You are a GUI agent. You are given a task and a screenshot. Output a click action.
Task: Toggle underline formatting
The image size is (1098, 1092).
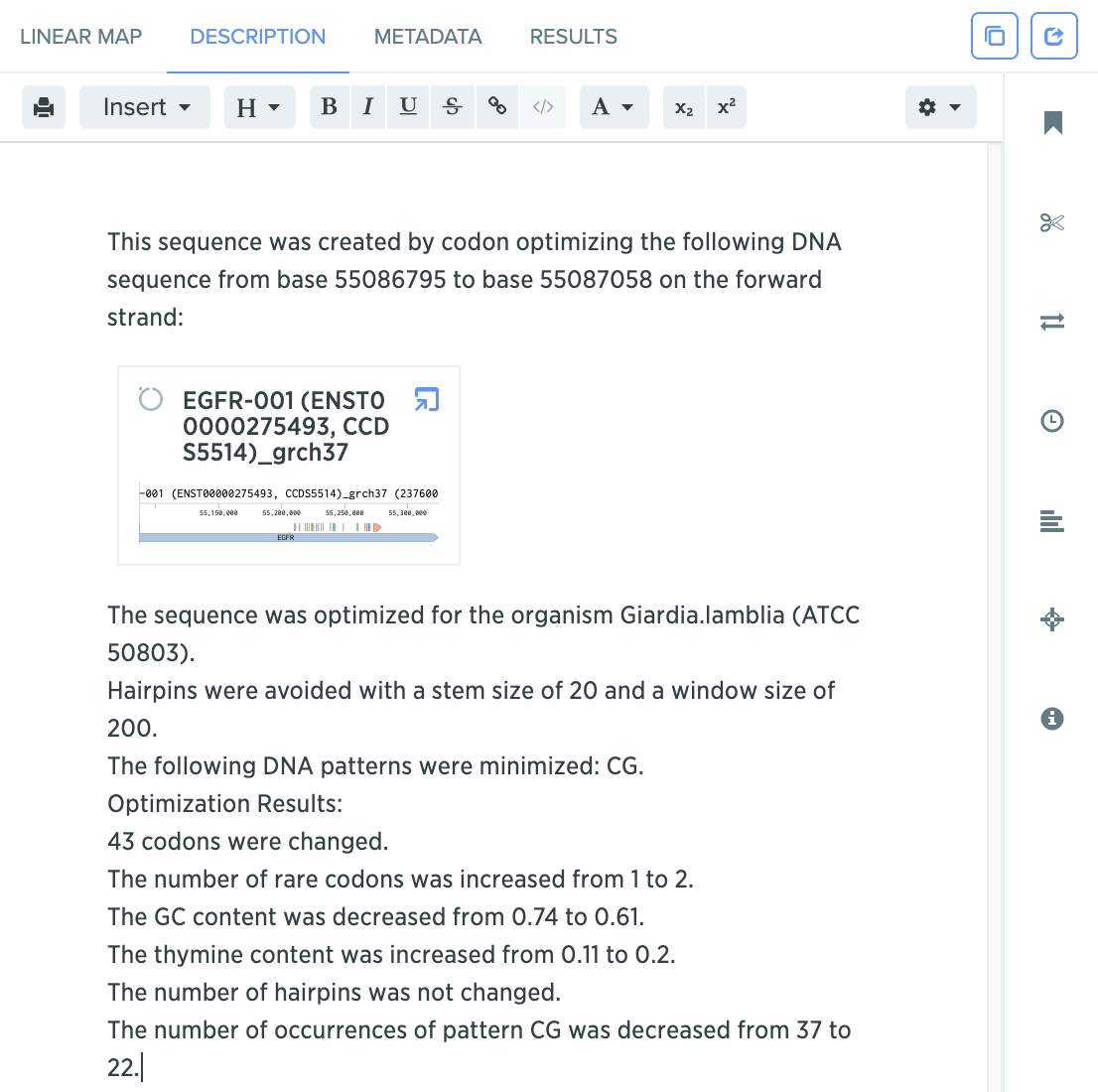coord(408,107)
